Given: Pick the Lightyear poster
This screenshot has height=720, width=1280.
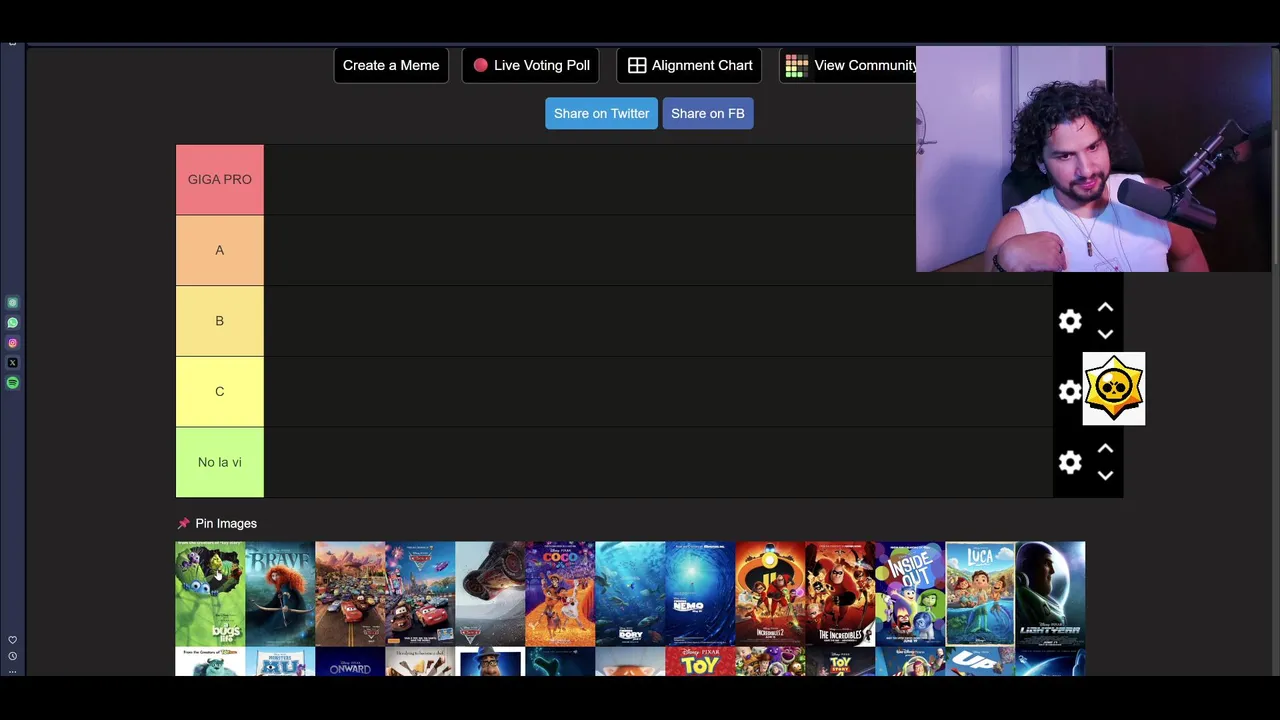Looking at the screenshot, I should [1050, 594].
